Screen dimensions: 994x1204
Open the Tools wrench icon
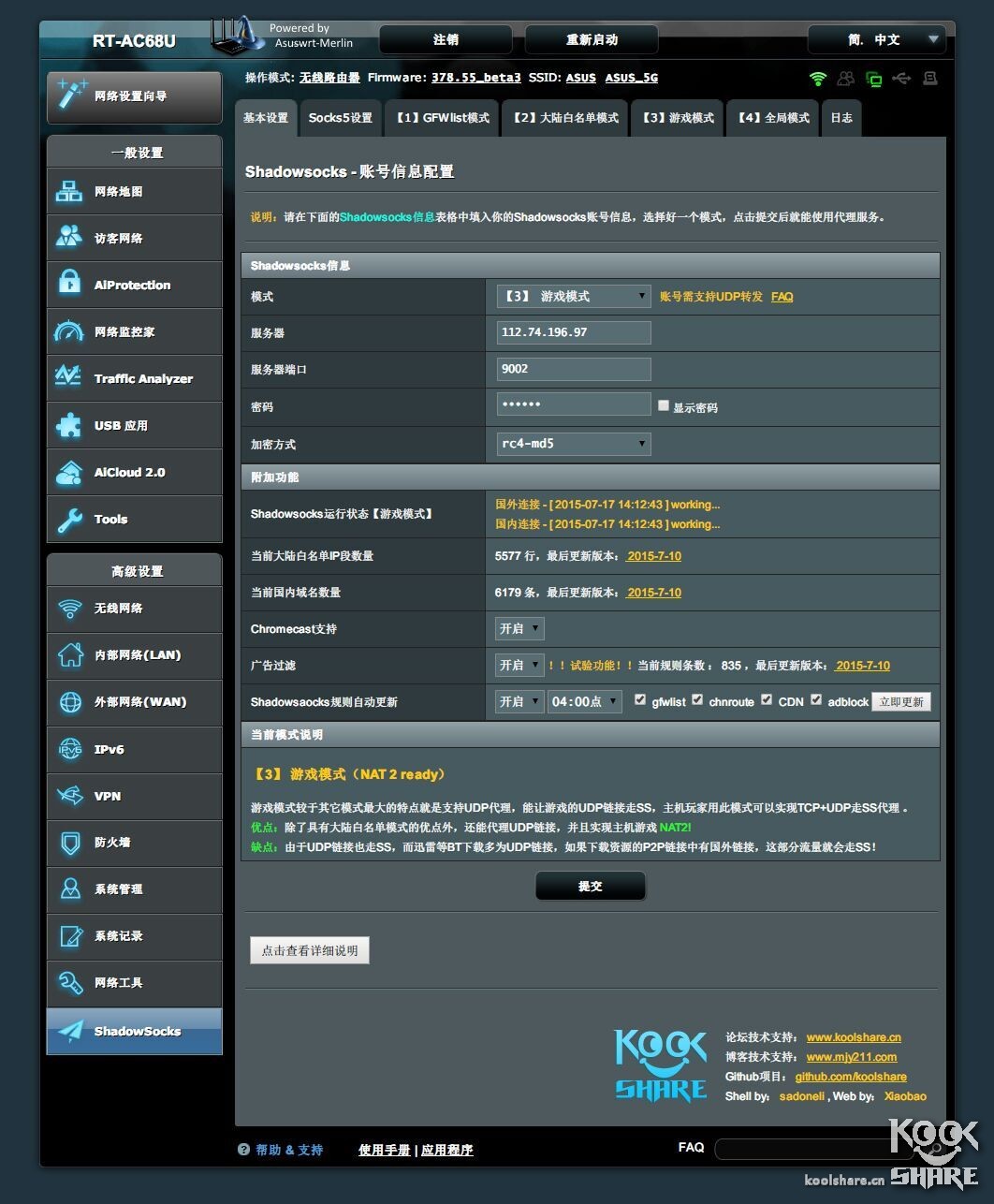pos(68,519)
